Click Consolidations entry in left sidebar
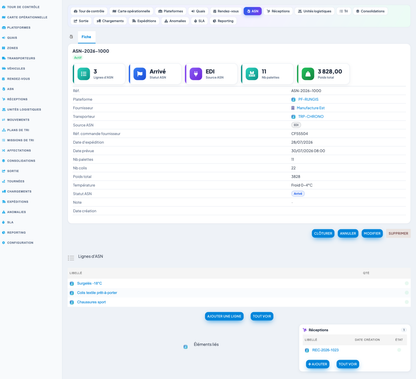This screenshot has width=416, height=379. coord(19,161)
